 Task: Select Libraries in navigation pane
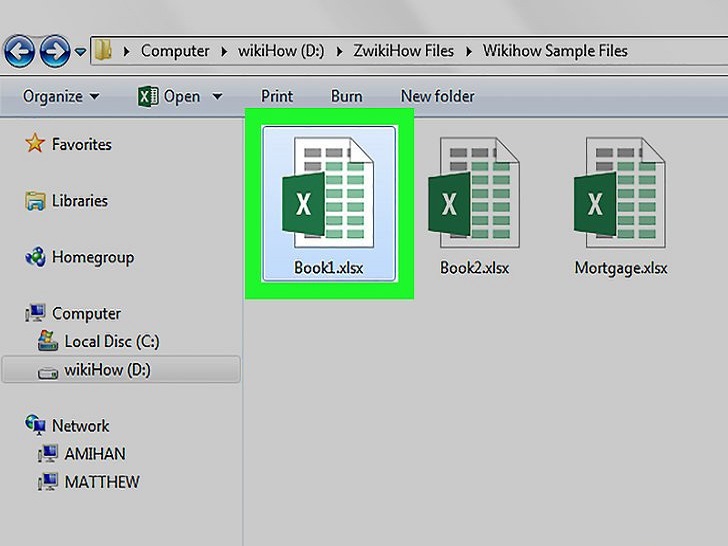(x=80, y=201)
